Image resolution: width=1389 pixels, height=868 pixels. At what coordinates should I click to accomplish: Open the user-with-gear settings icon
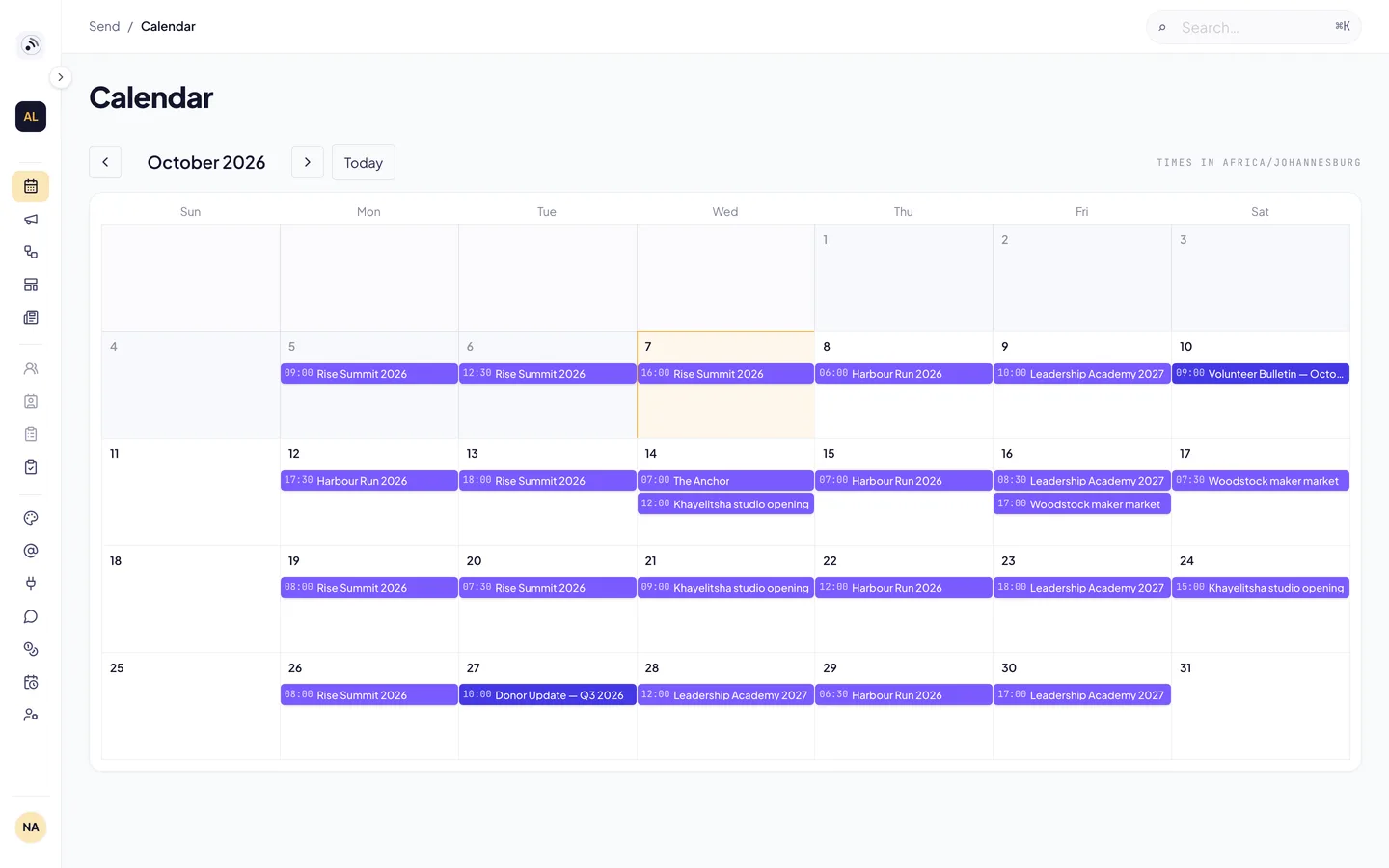point(31,715)
